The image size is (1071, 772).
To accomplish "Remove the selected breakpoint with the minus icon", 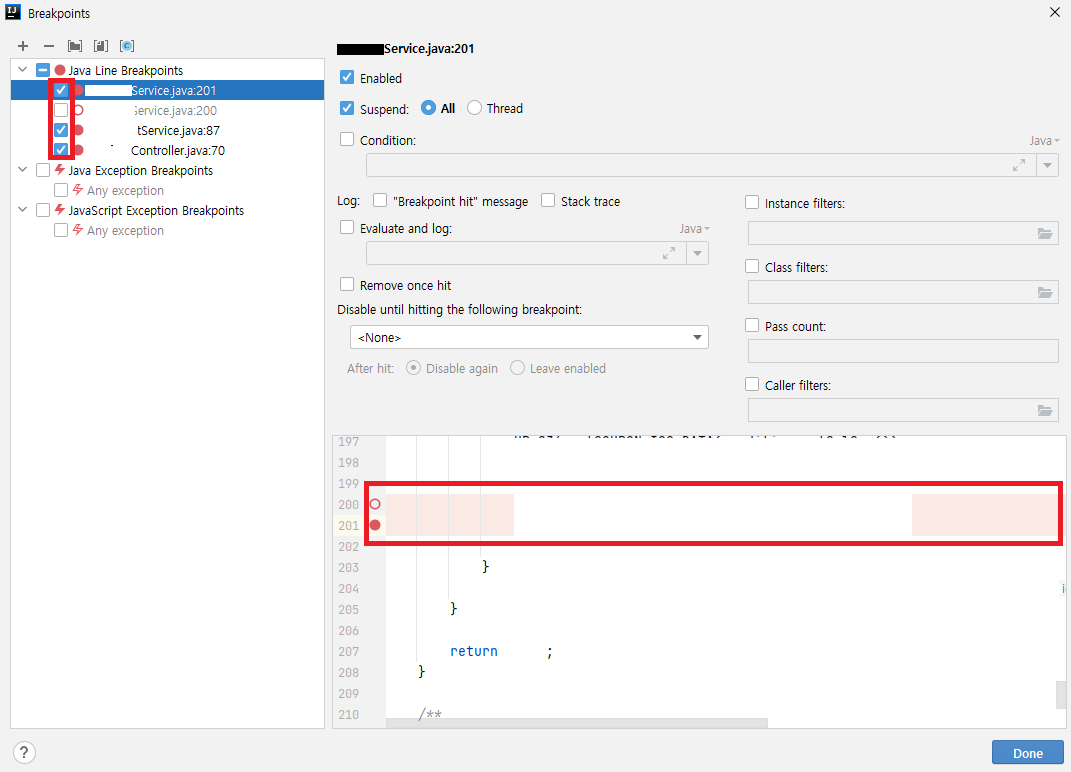I will pos(48,46).
